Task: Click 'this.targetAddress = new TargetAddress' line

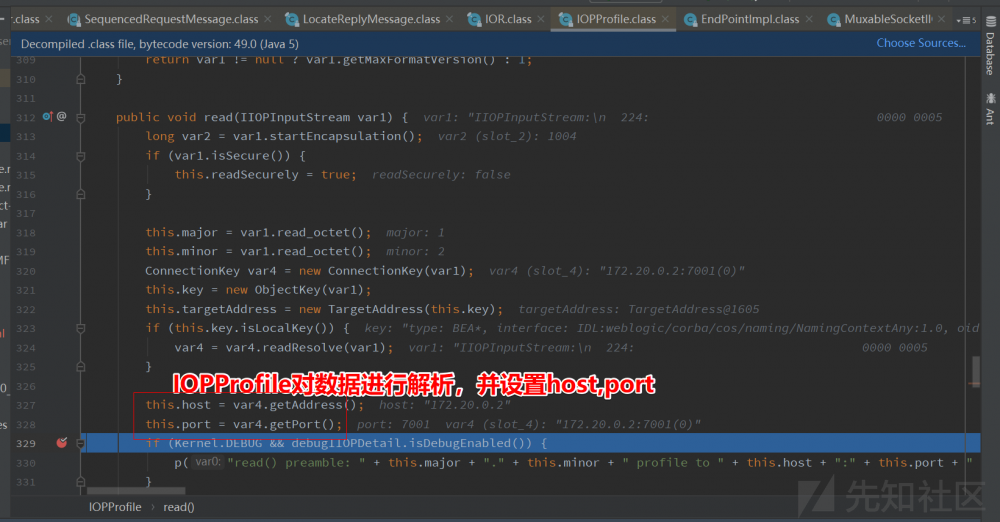Action: [x=324, y=309]
